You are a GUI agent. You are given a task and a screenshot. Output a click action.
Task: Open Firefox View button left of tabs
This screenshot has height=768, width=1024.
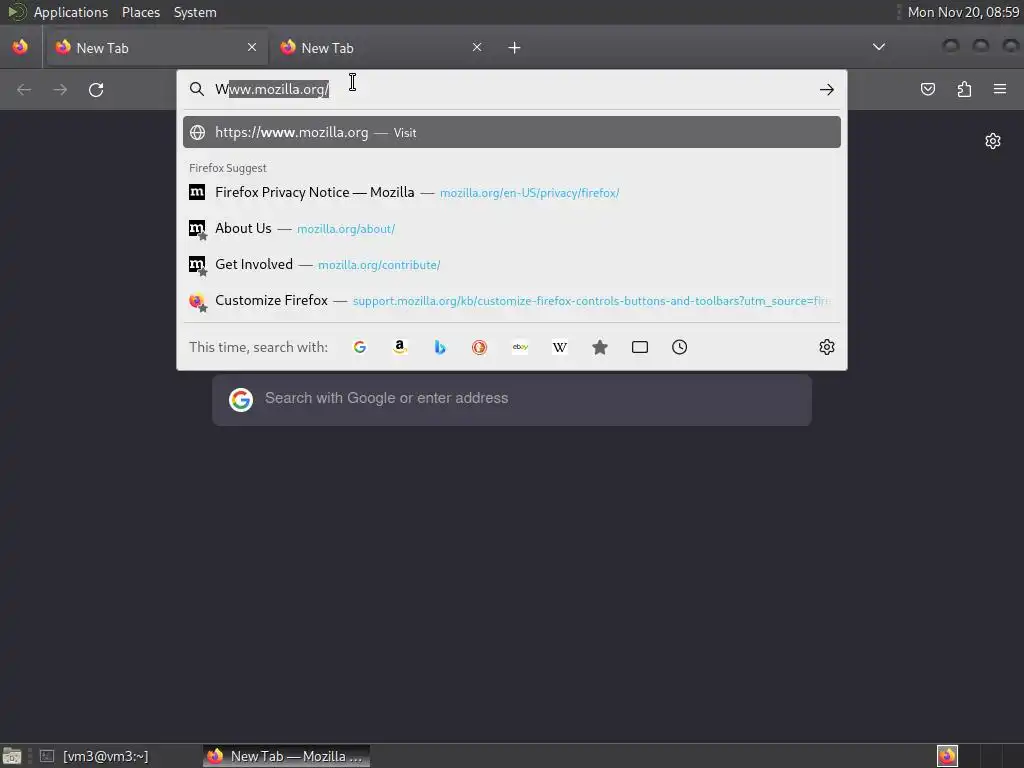pos(20,47)
